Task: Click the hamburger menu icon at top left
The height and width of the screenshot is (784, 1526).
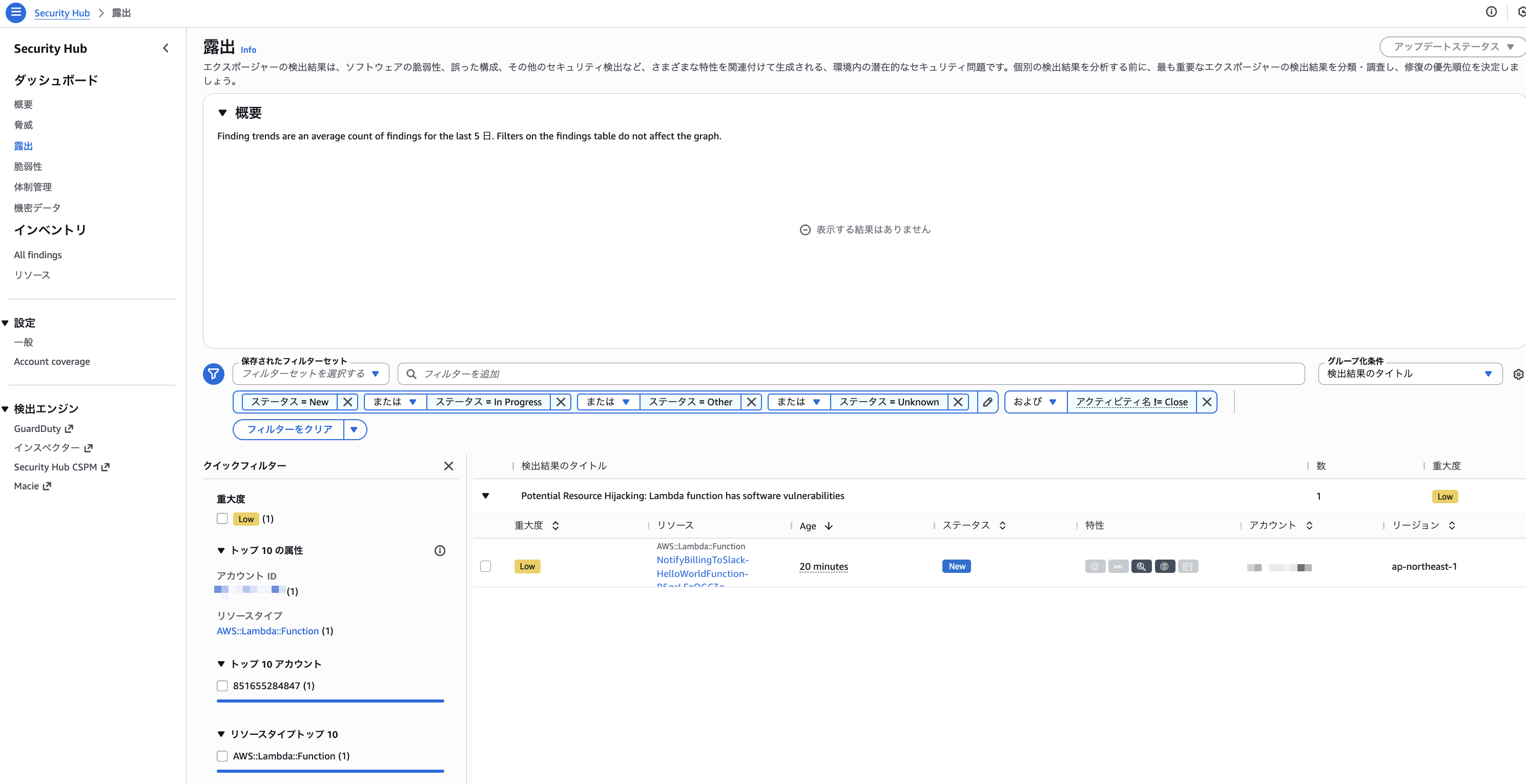Action: point(16,12)
